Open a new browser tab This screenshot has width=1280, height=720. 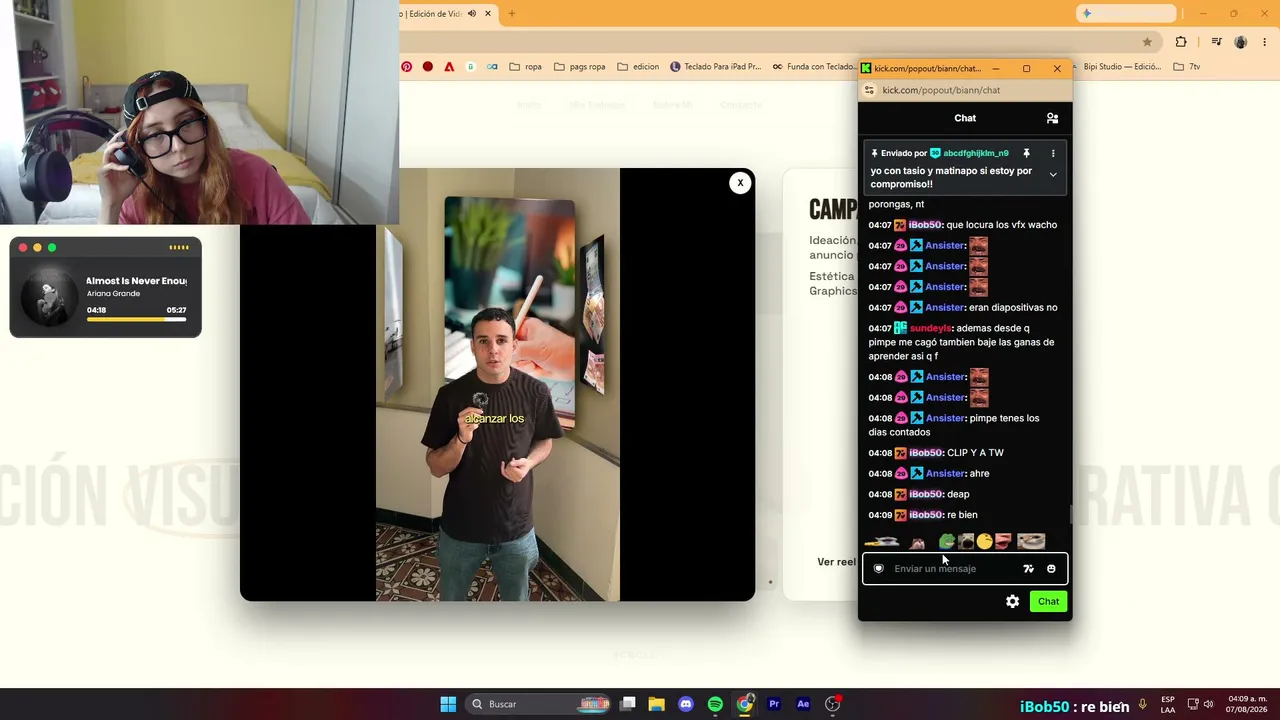[x=511, y=14]
